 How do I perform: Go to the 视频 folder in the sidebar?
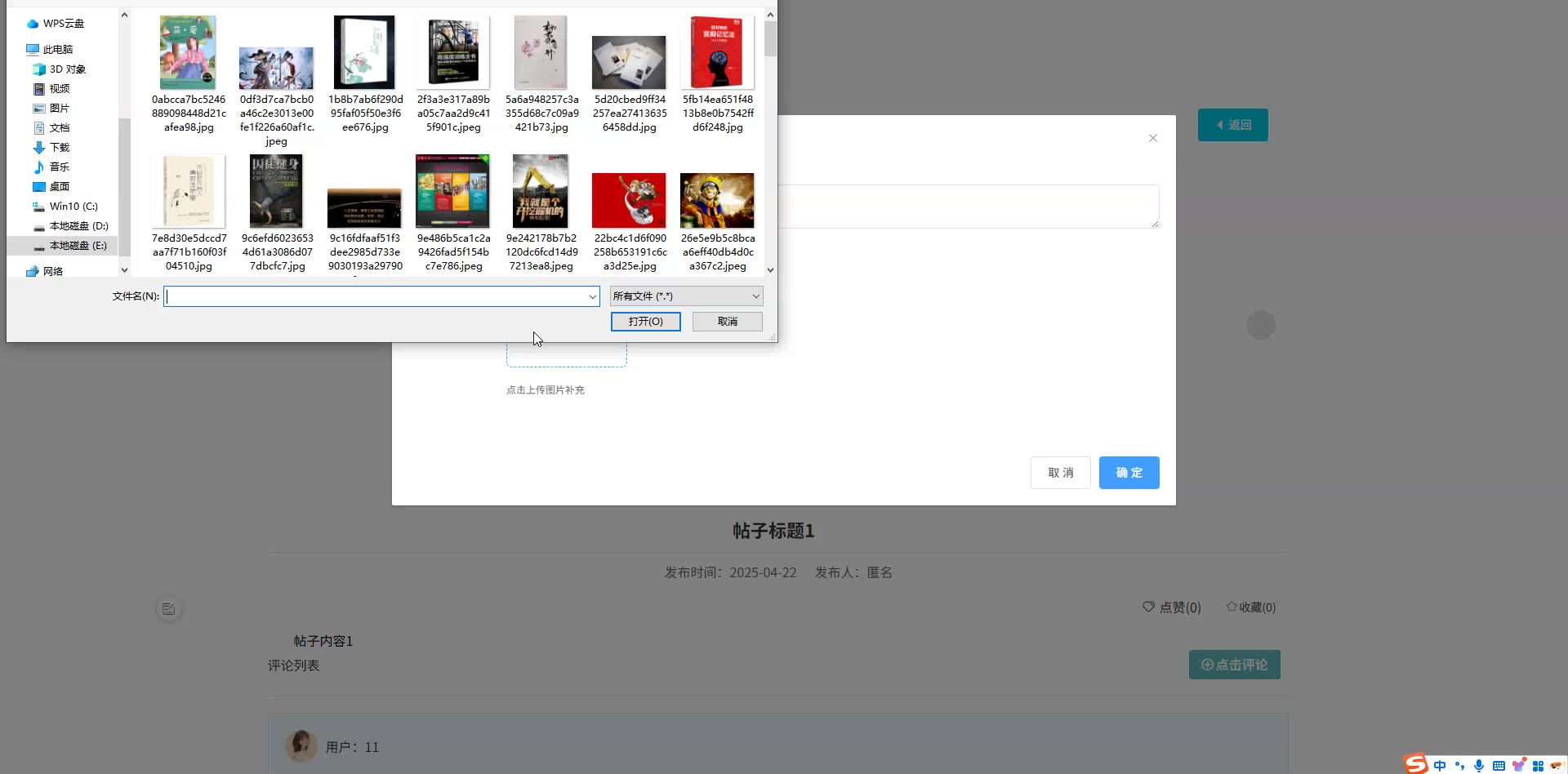coord(51,89)
